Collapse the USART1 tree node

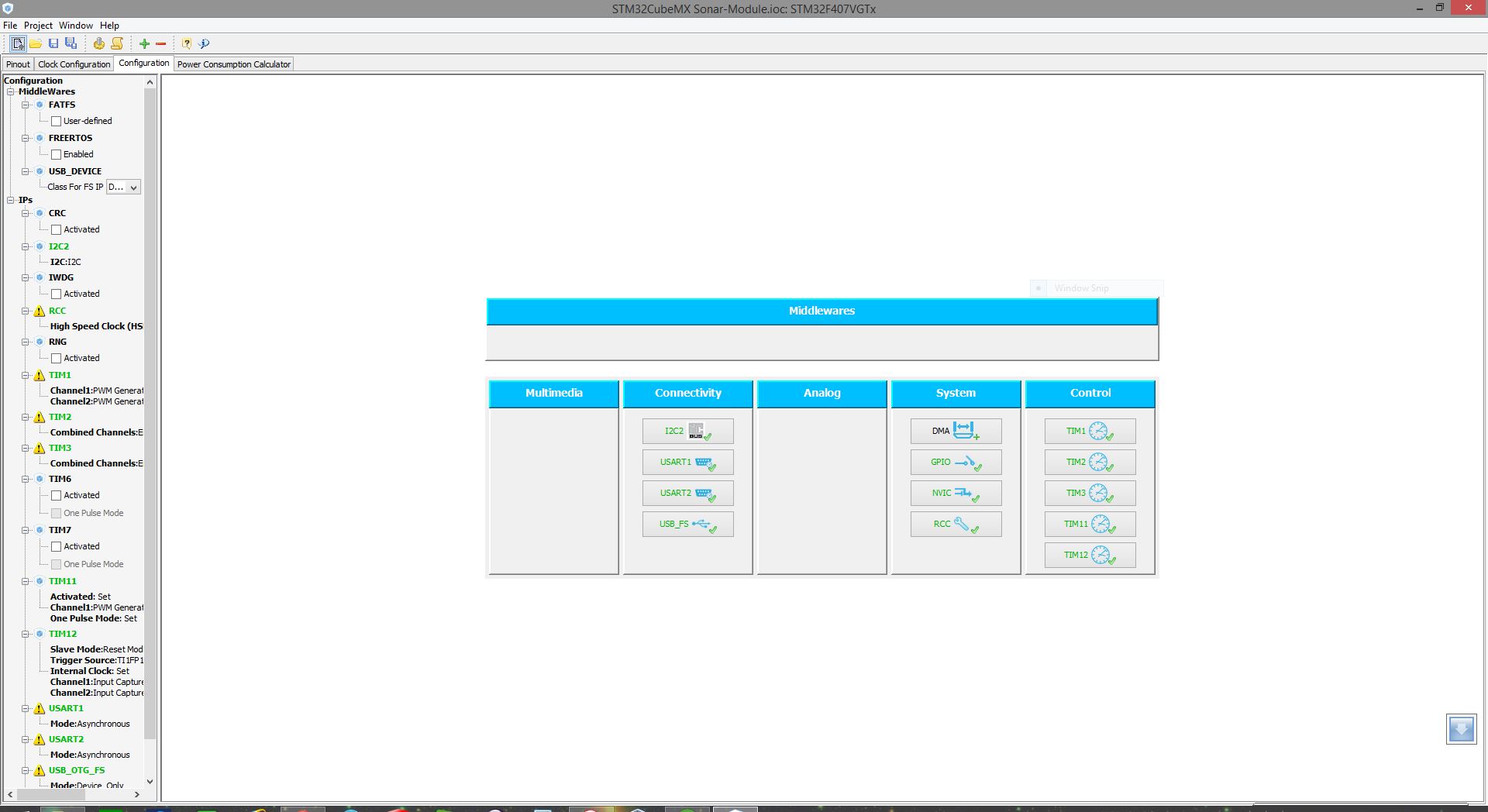coord(25,708)
